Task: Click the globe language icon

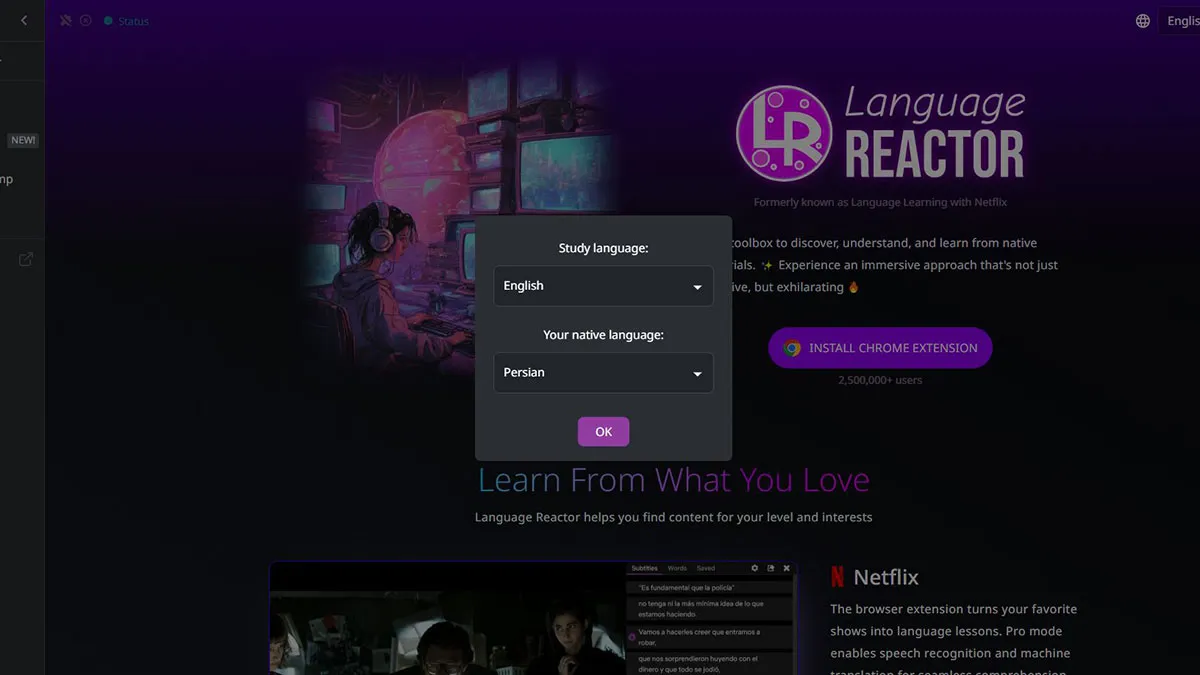Action: [x=1143, y=21]
